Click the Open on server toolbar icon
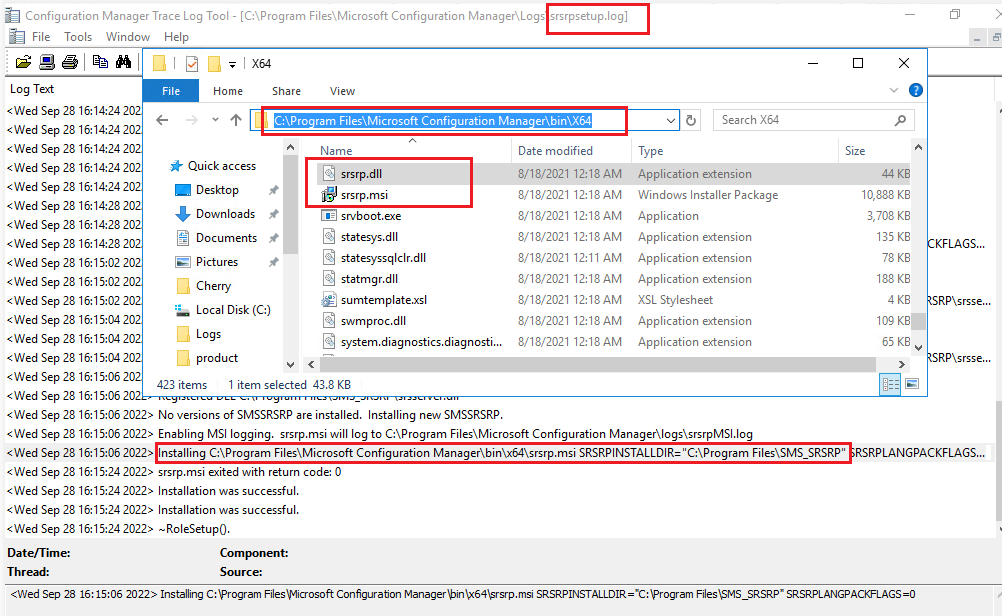Image resolution: width=1002 pixels, height=616 pixels. pos(47,62)
